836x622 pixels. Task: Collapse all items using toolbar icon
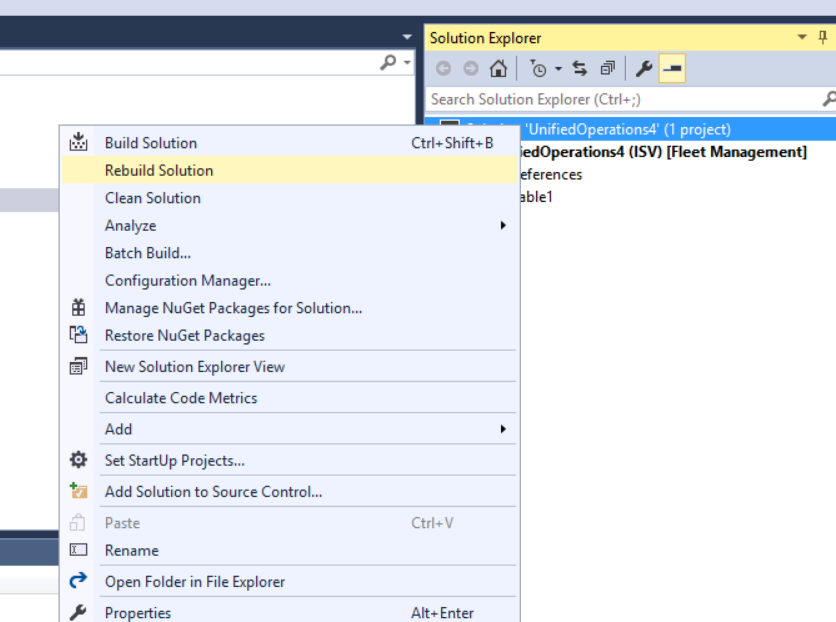coord(607,68)
